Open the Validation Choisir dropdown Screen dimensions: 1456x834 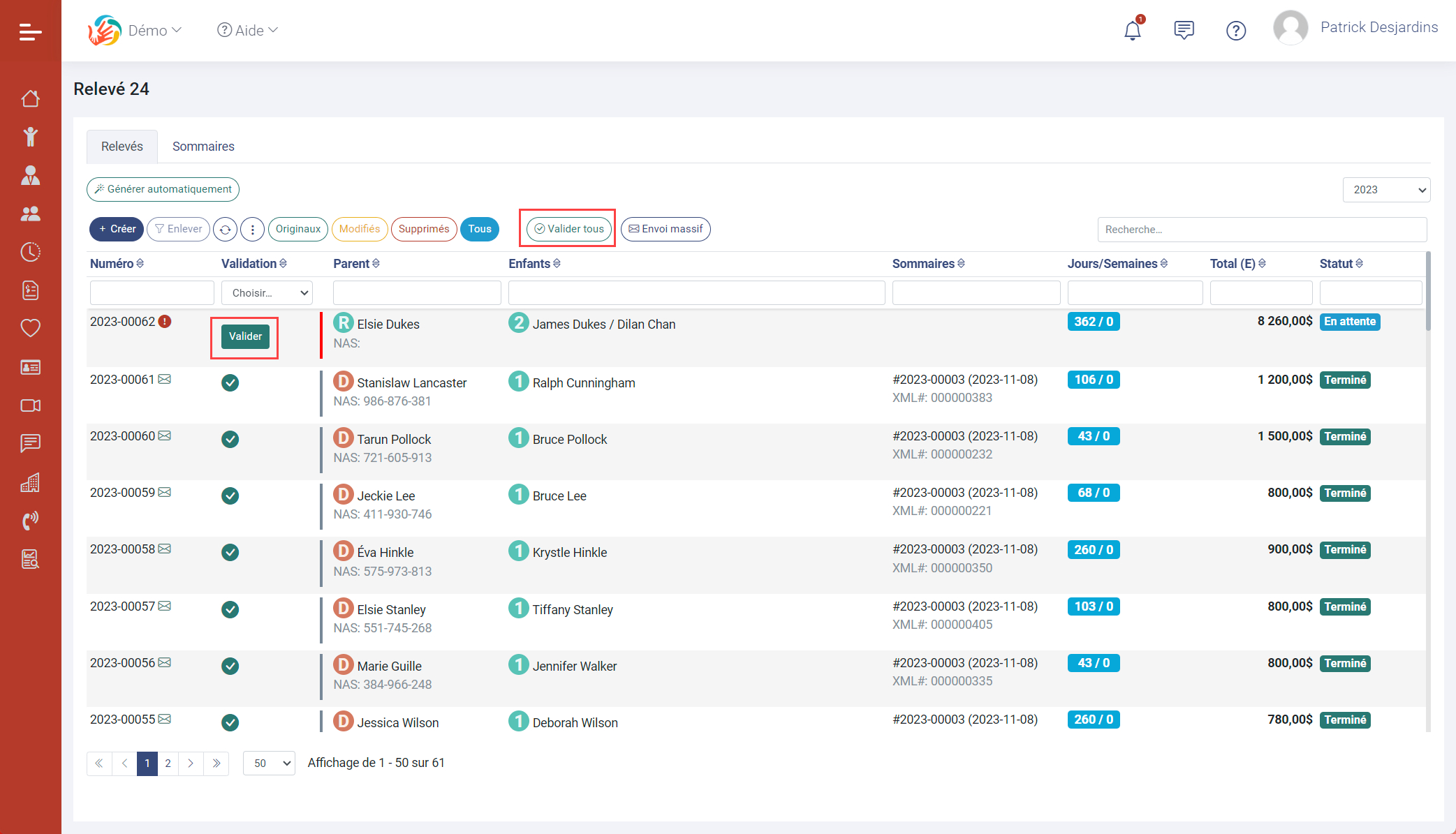coord(267,293)
